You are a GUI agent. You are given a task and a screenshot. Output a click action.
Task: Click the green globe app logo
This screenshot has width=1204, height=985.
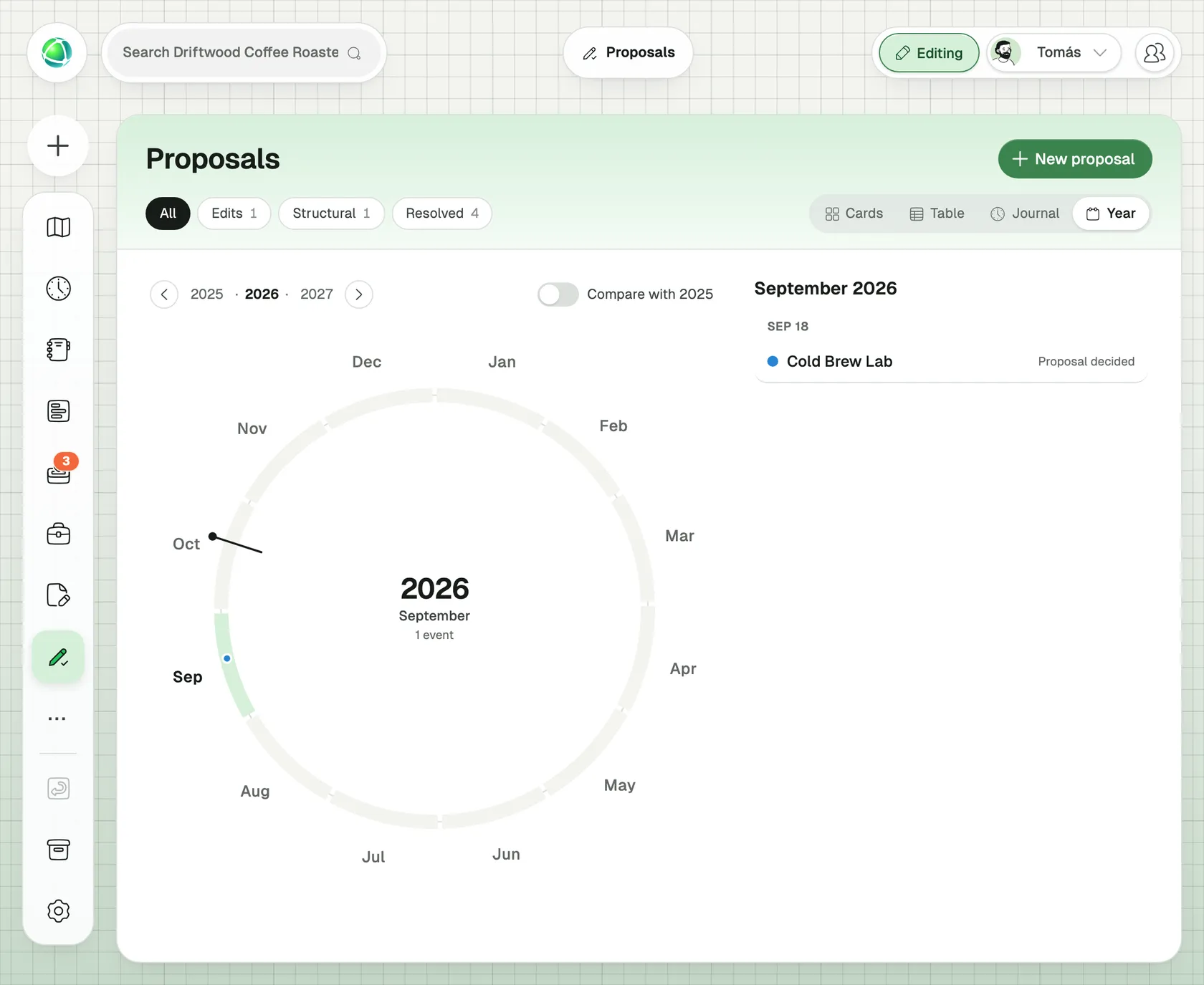tap(57, 53)
